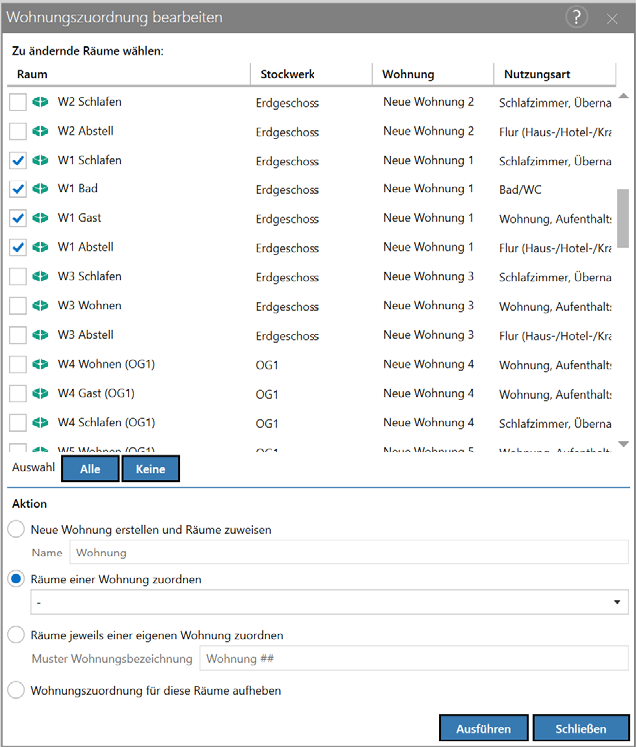Check the W4 Gast (OG1) checkbox

point(18,394)
